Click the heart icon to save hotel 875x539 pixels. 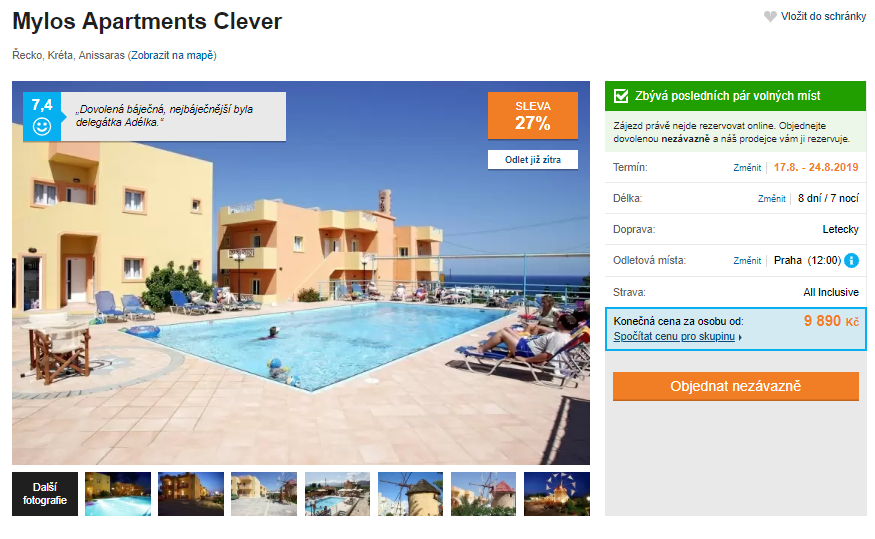click(x=770, y=17)
